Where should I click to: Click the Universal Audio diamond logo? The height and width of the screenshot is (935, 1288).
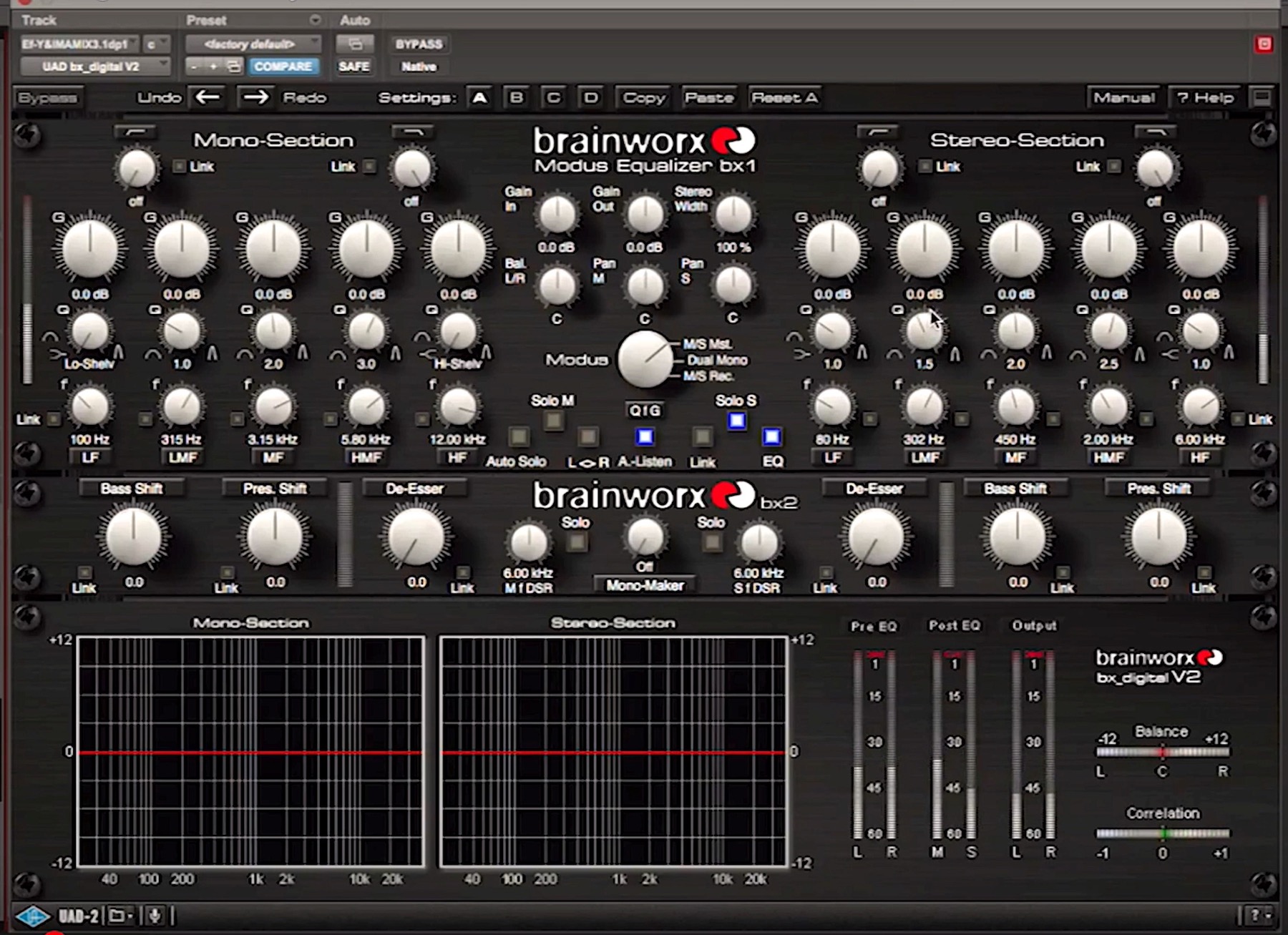pyautogui.click(x=32, y=916)
